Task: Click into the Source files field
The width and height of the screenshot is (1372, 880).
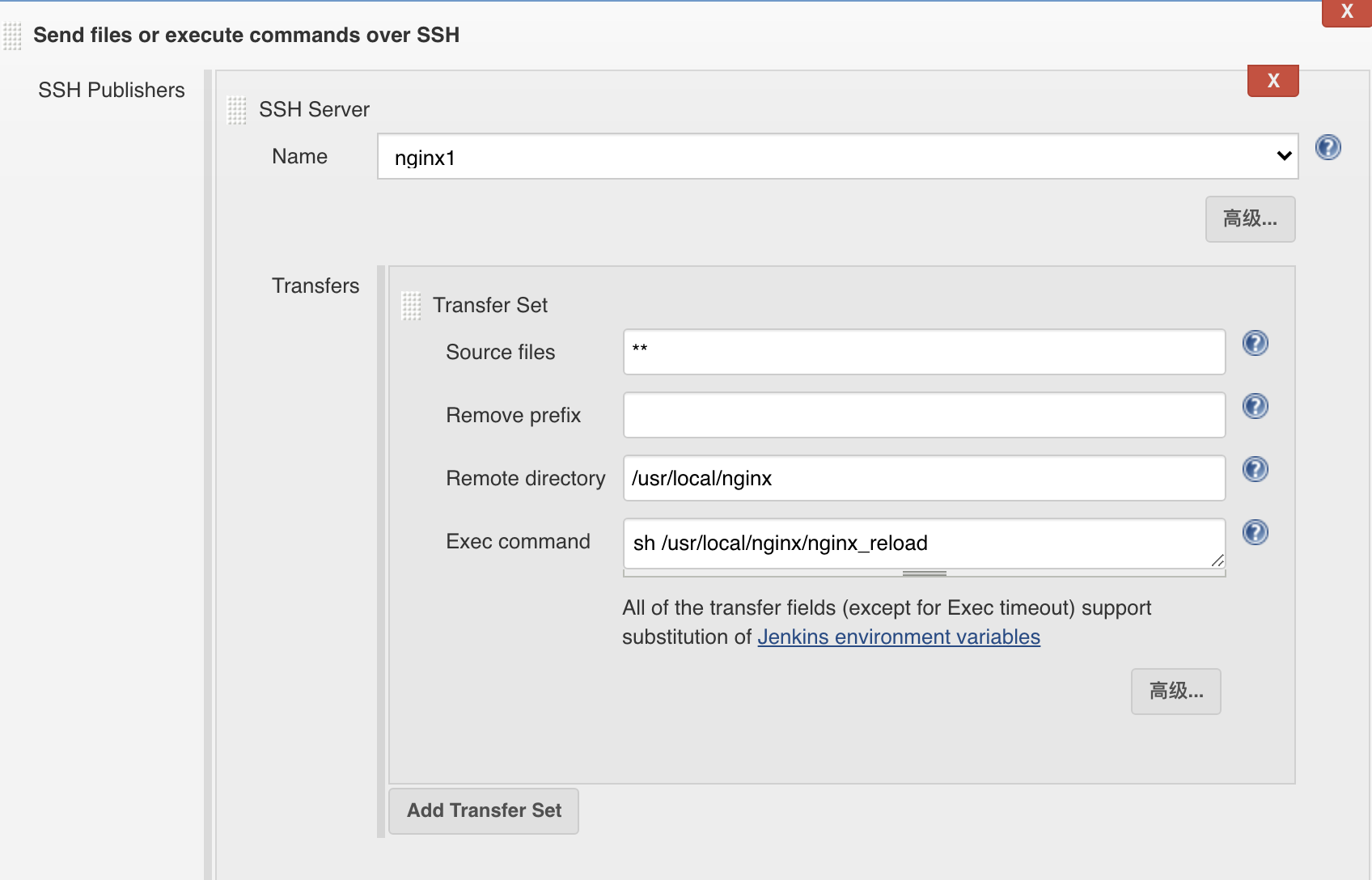Action: (x=924, y=352)
